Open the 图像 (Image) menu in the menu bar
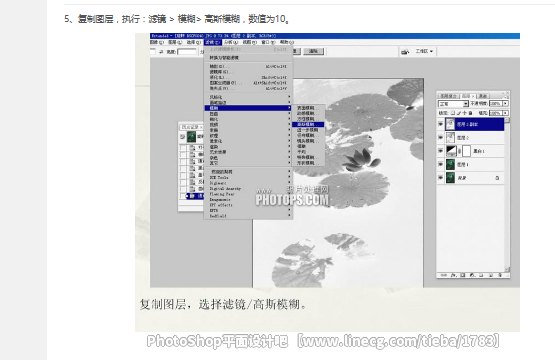 click(x=156, y=42)
